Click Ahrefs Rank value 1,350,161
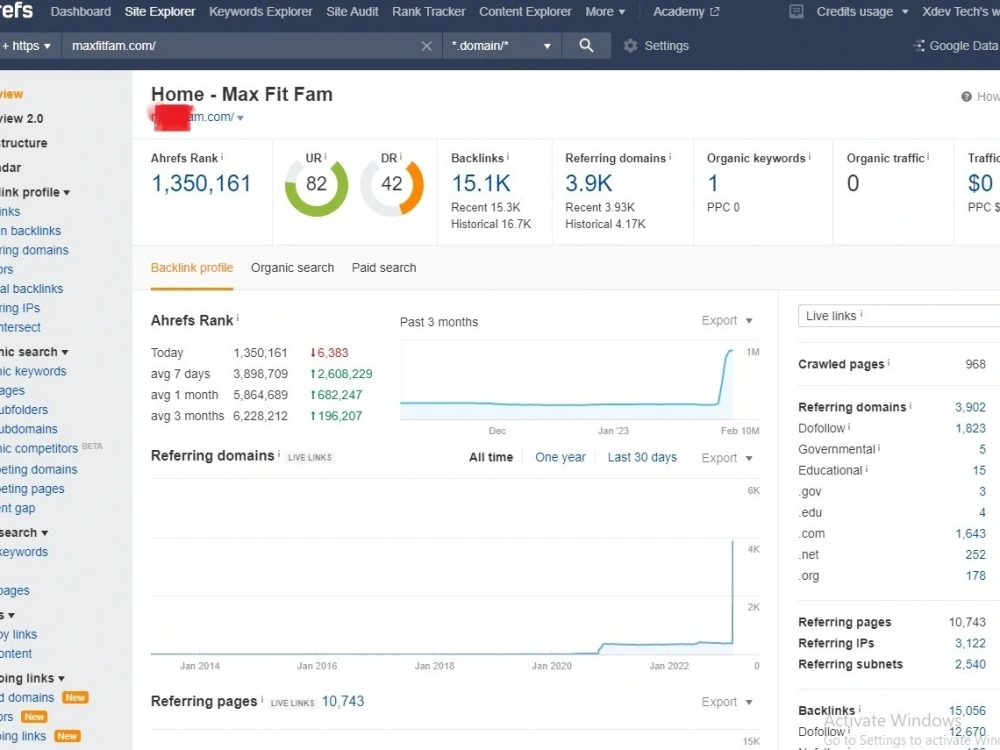Screen dimensions: 1000x750 click(201, 184)
